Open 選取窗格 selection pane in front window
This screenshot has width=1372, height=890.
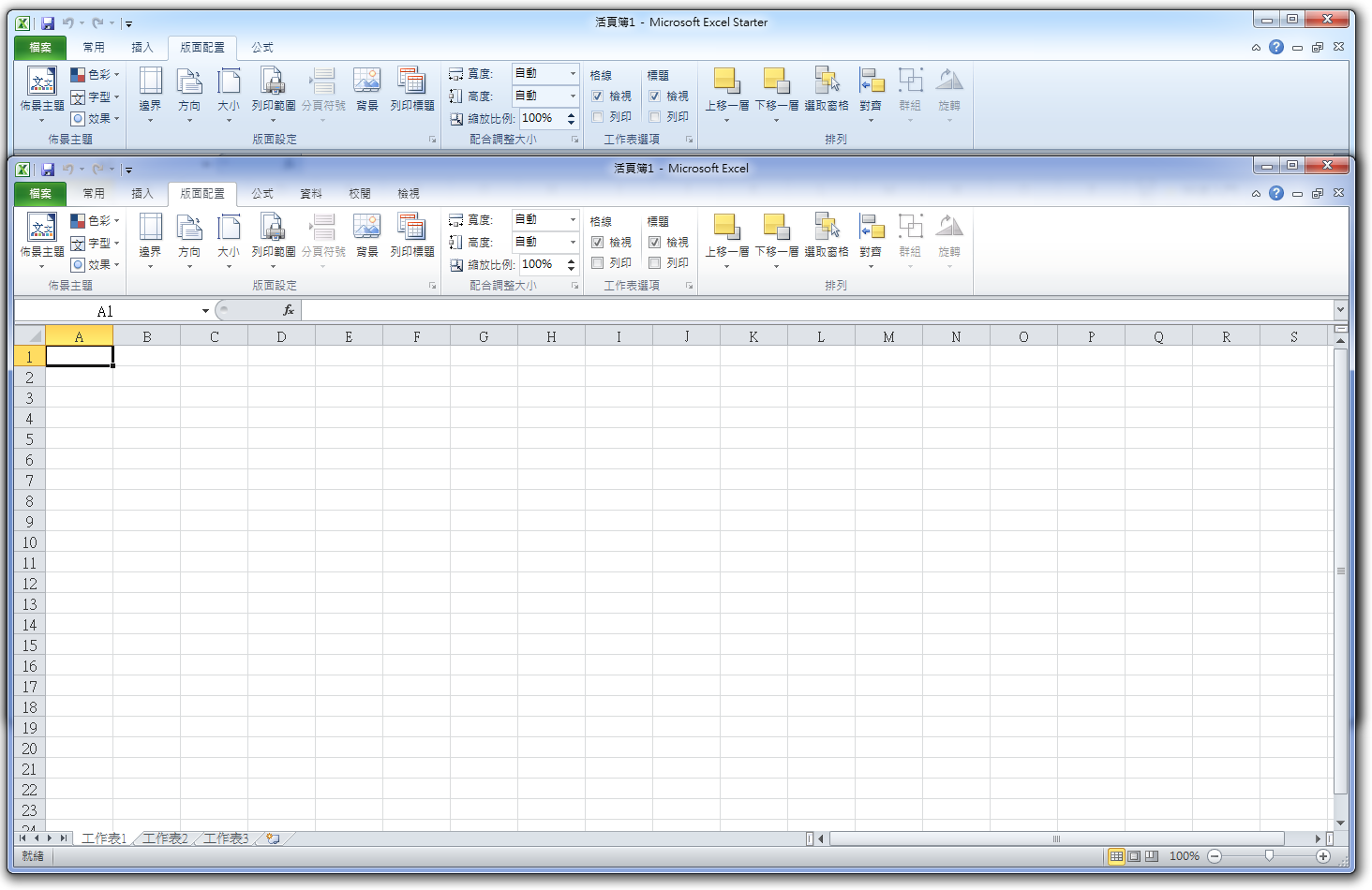coord(827,236)
